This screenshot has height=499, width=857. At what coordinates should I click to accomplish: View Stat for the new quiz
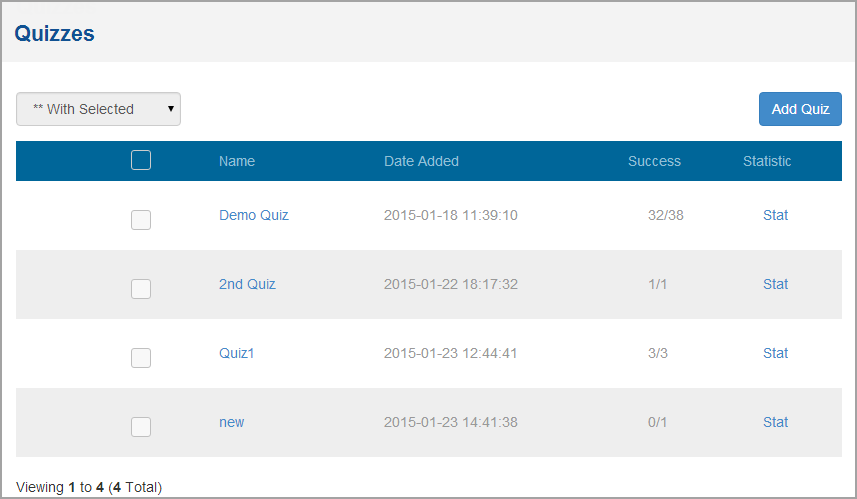pyautogui.click(x=775, y=422)
